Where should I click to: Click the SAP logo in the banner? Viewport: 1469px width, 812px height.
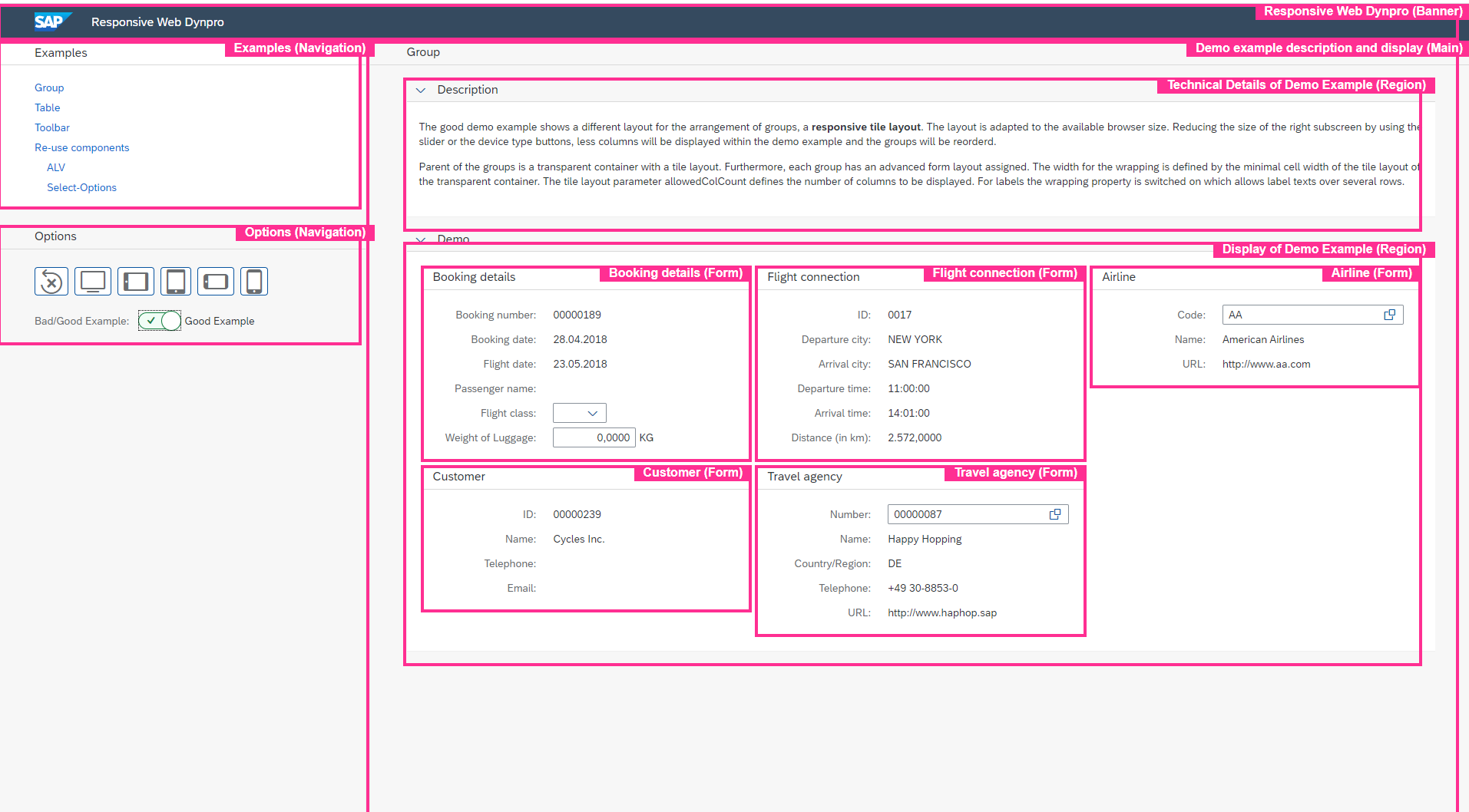click(x=51, y=21)
